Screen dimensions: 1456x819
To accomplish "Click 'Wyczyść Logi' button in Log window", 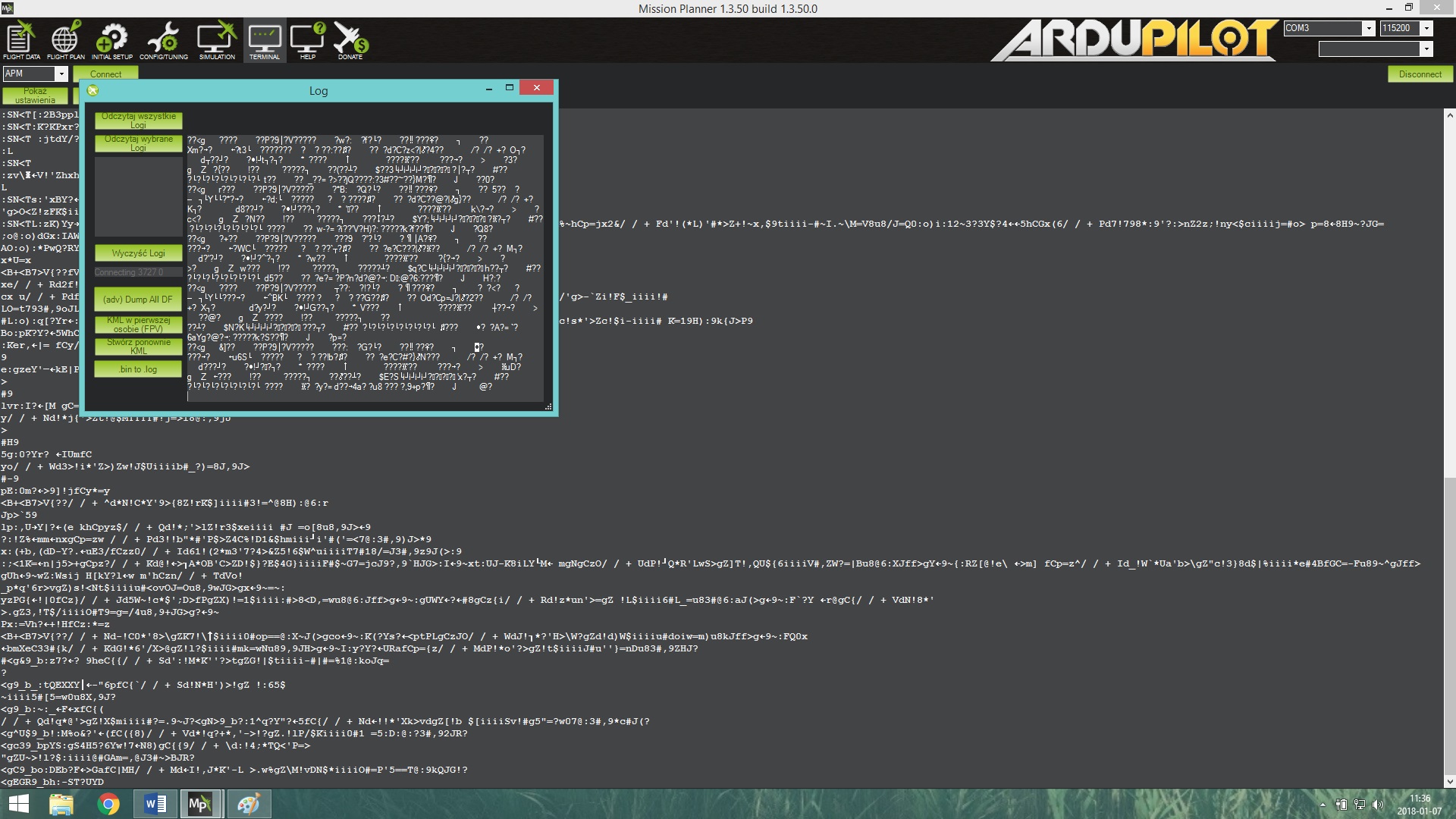I will [x=138, y=253].
